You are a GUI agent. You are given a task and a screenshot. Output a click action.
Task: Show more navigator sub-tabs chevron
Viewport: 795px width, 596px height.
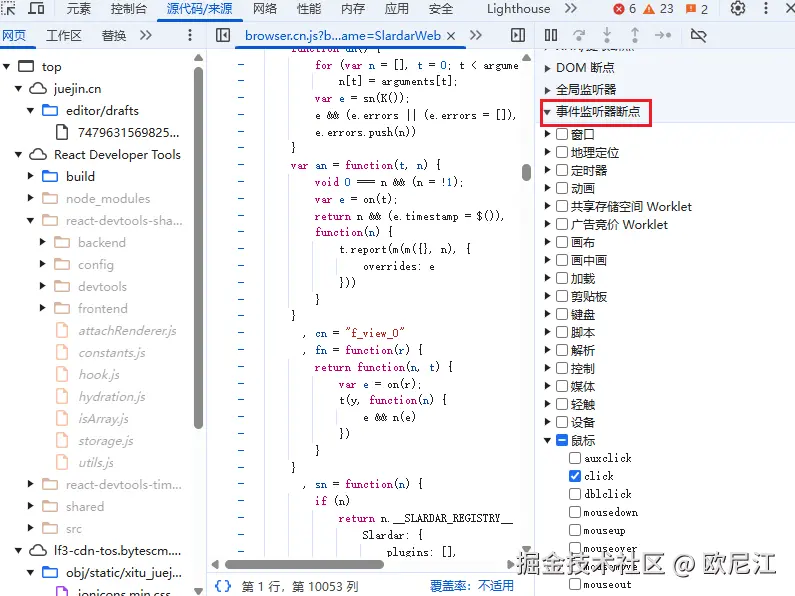click(146, 35)
